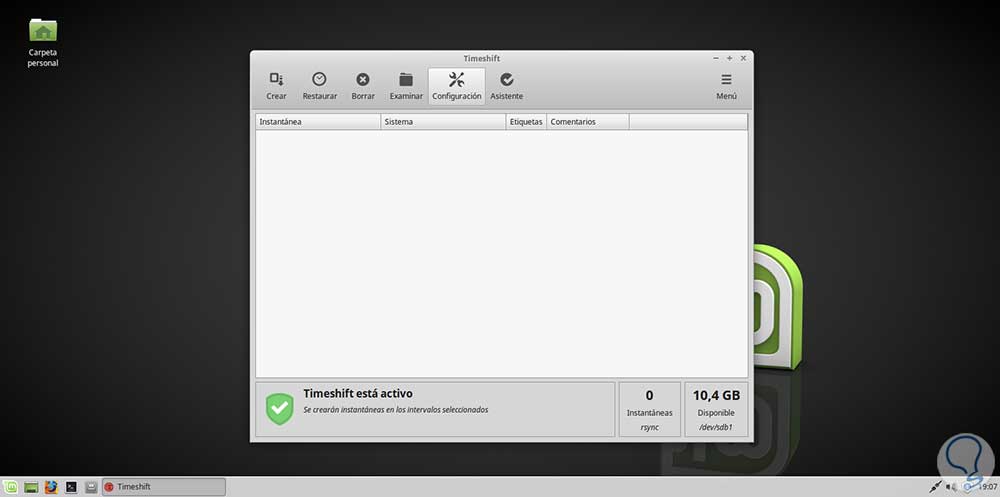The height and width of the screenshot is (497, 1000).
Task: Open the terminal from the taskbar
Action: 71,487
